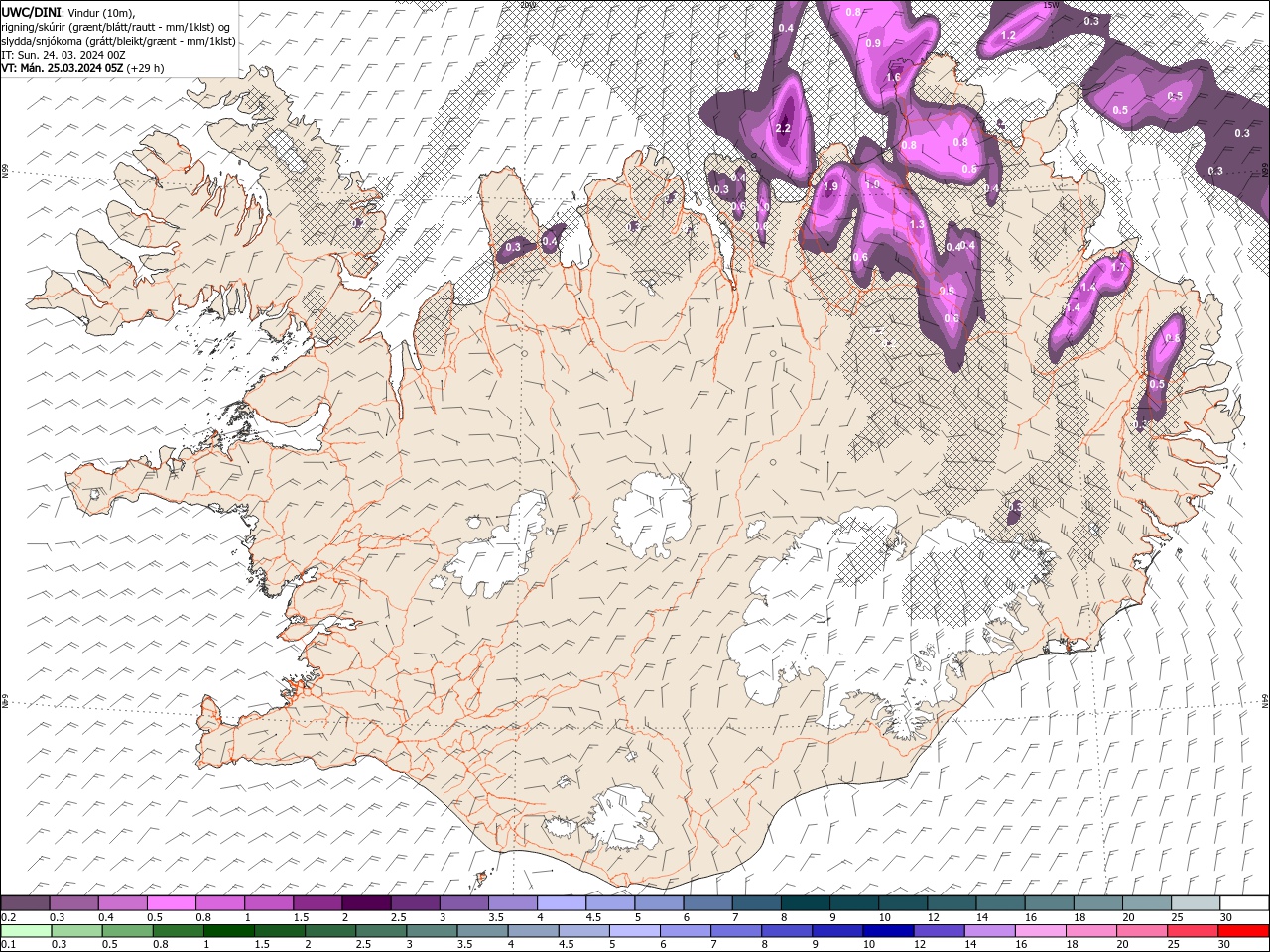Screen dimensions: 1270x952
Task: Pick the dark navy rain swatch between 10 and 12
Action: (888, 930)
